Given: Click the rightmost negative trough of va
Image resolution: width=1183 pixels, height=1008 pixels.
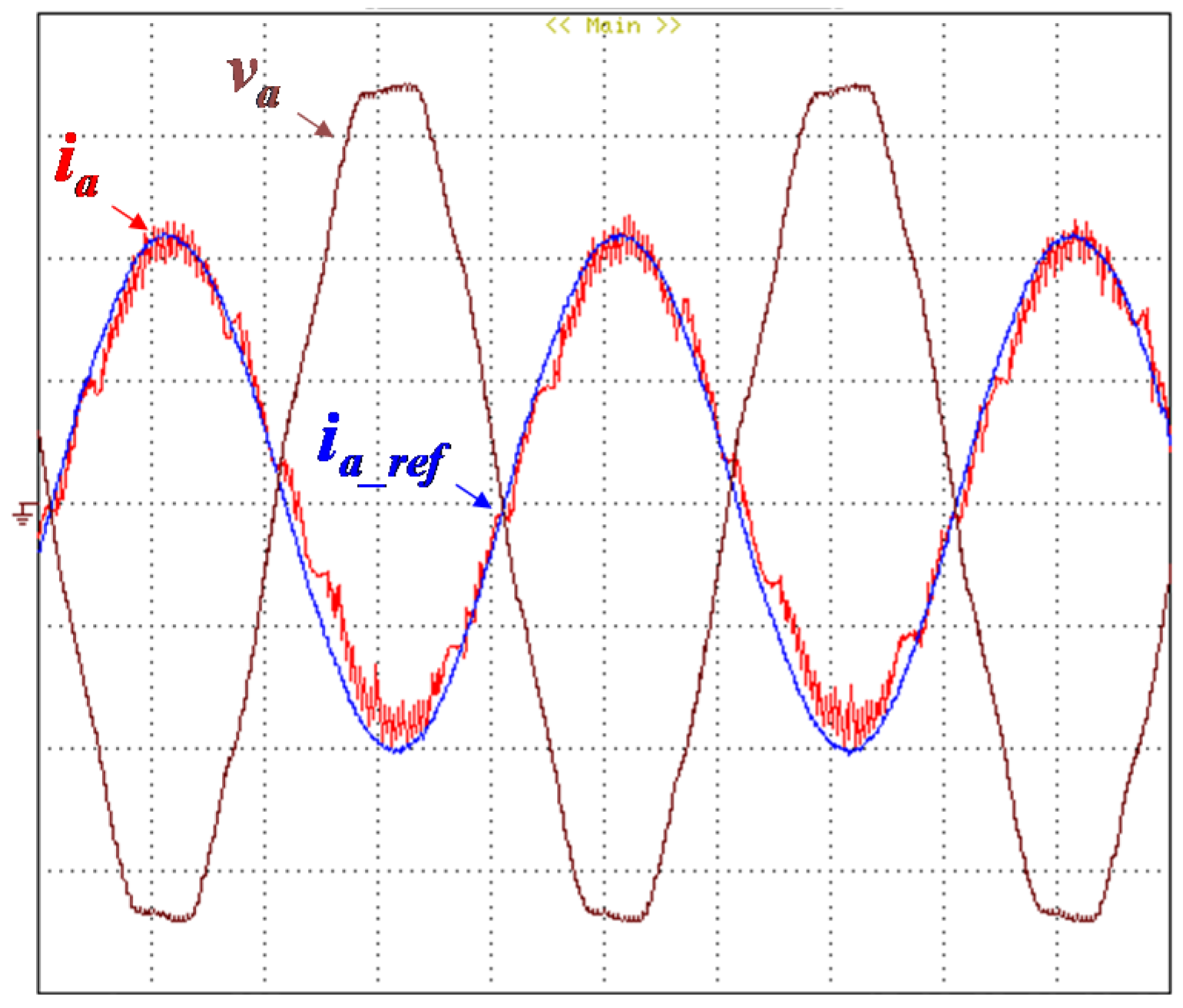Looking at the screenshot, I should tap(1068, 914).
